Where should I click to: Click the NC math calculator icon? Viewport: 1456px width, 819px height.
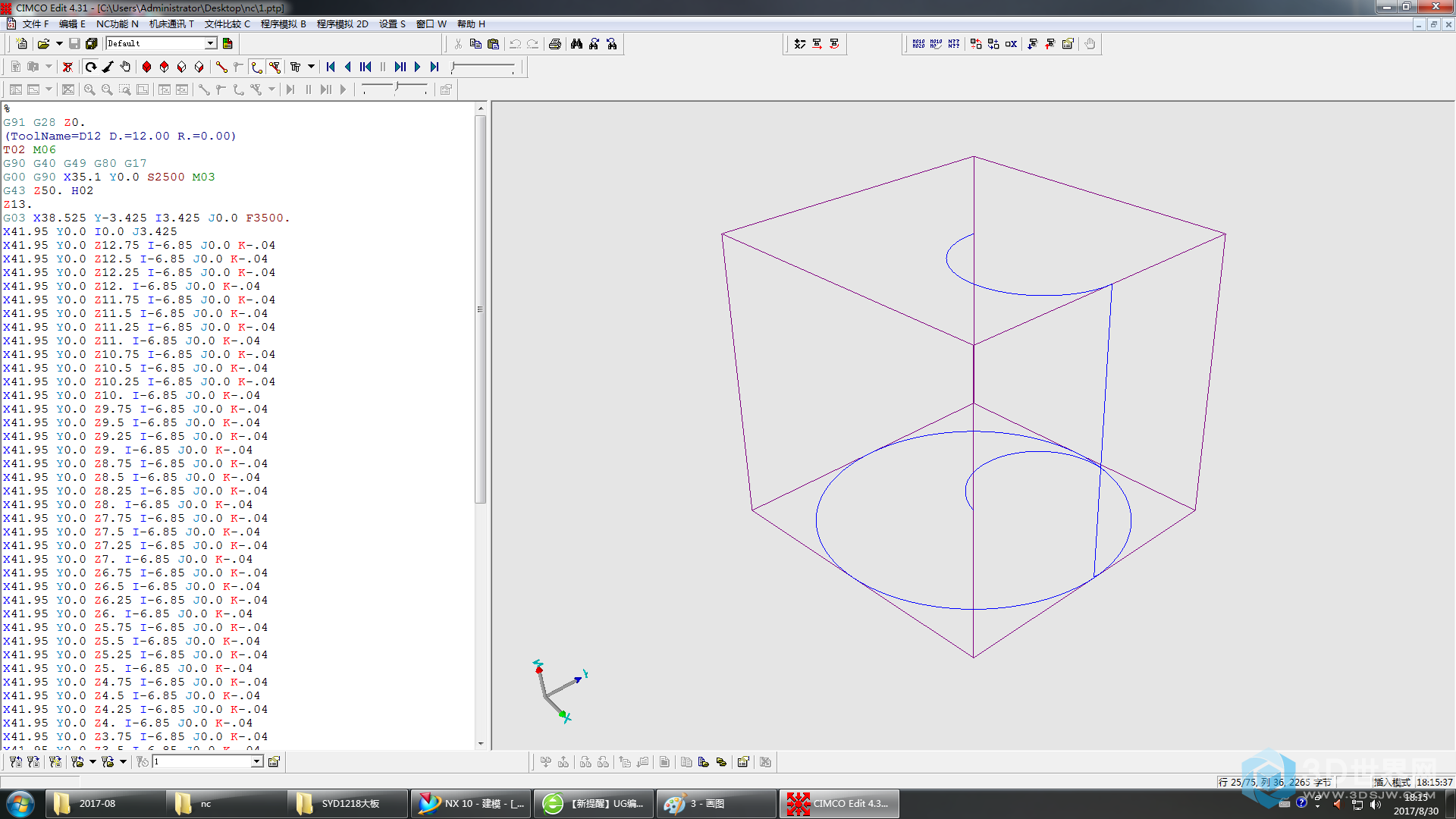coord(800,44)
